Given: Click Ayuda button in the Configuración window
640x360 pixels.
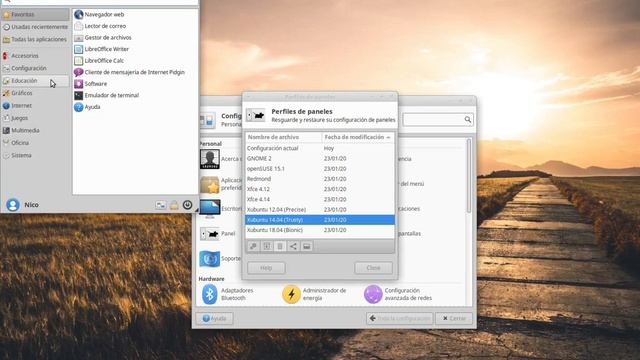Looking at the screenshot, I should coord(215,318).
